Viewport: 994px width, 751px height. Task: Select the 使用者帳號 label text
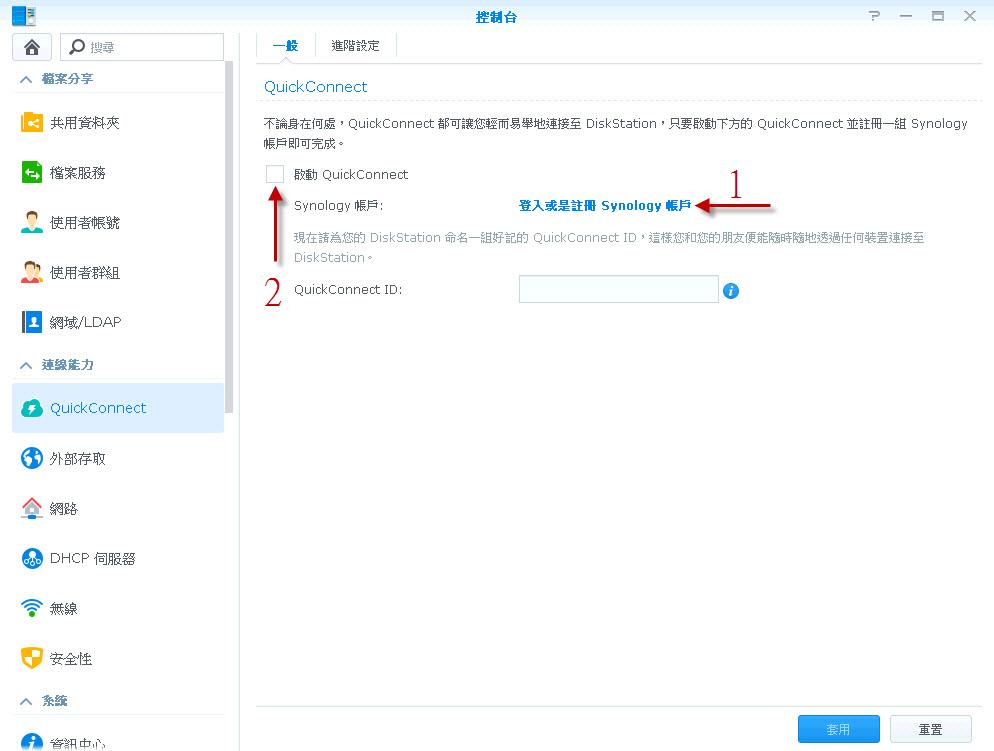tap(84, 222)
